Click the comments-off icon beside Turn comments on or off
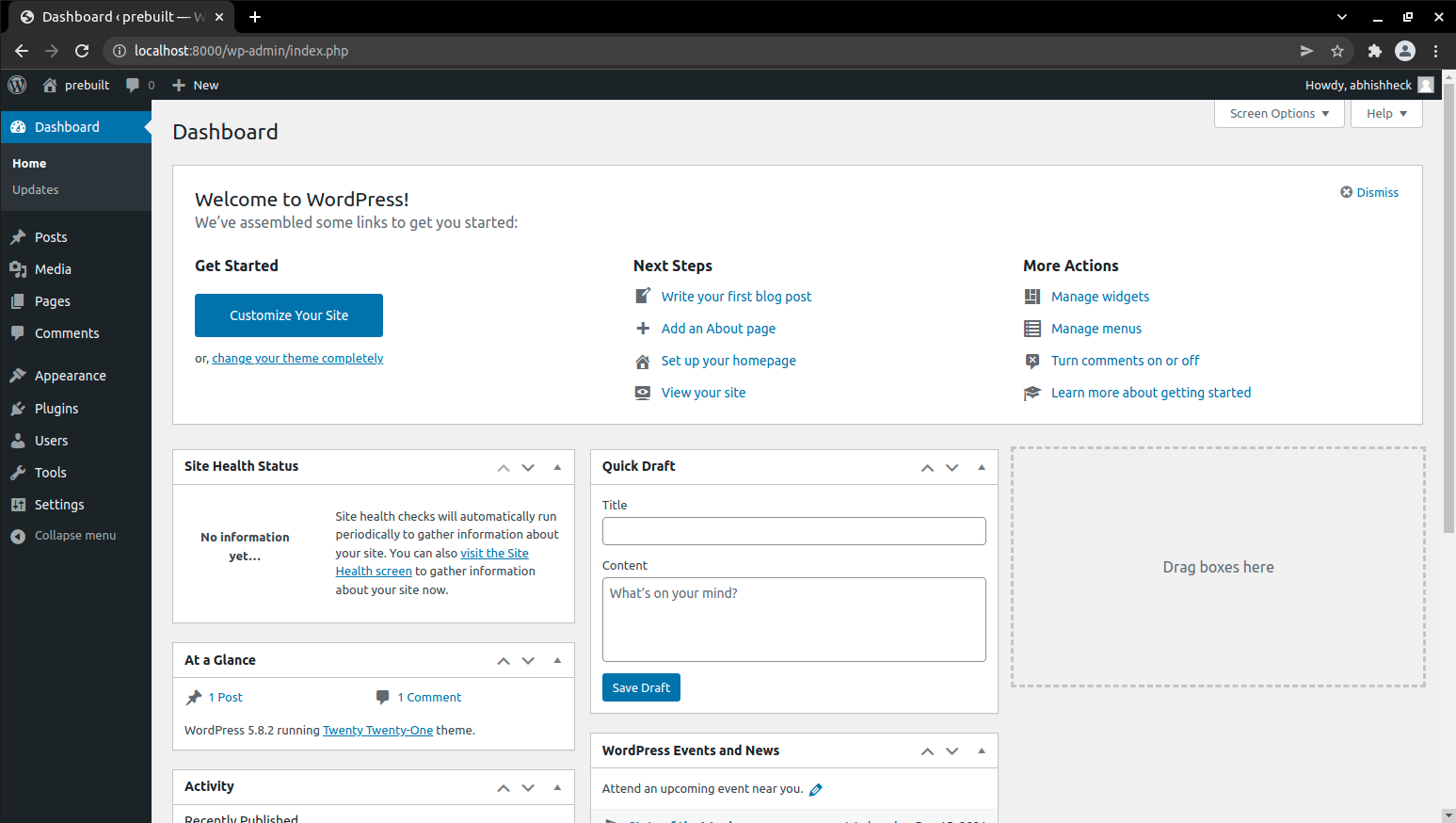The width and height of the screenshot is (1456, 823). tap(1032, 361)
